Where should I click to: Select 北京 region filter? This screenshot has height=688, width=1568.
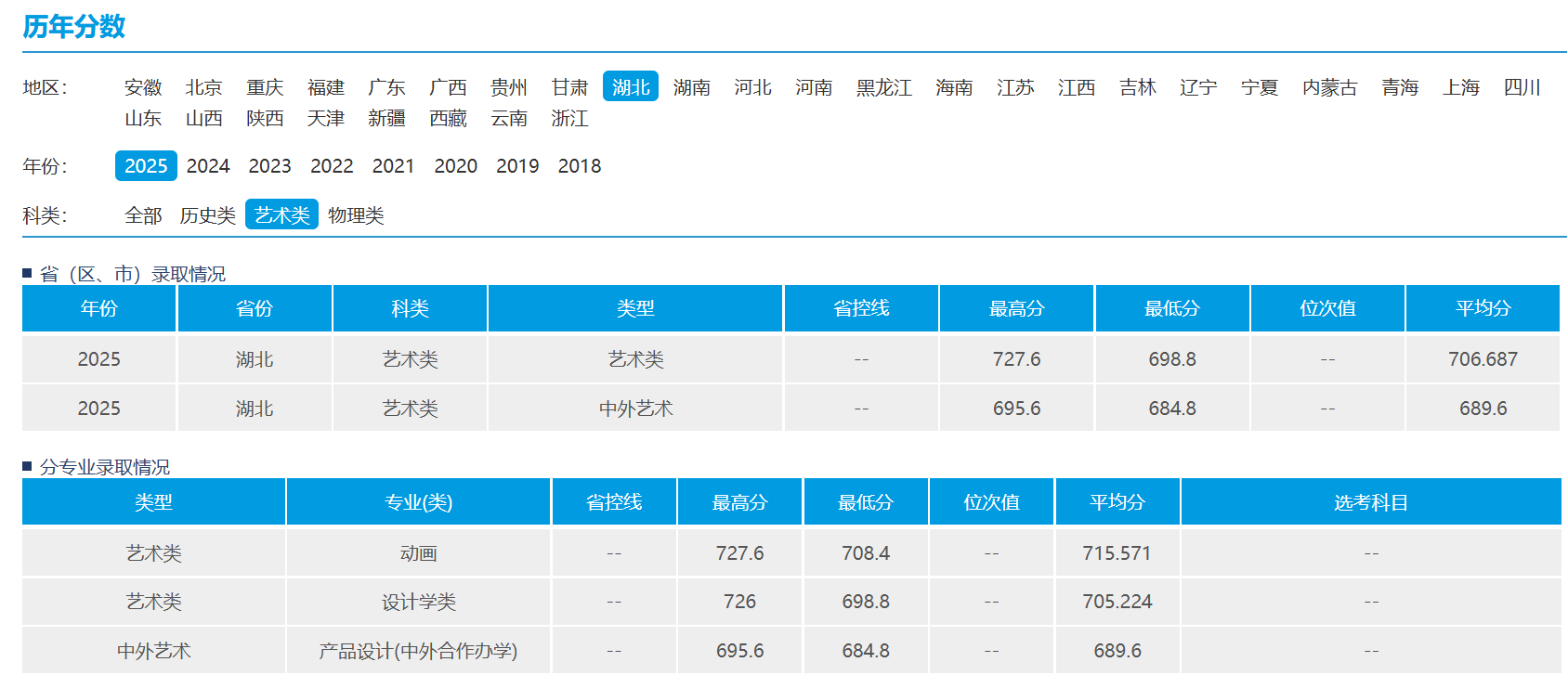click(203, 87)
